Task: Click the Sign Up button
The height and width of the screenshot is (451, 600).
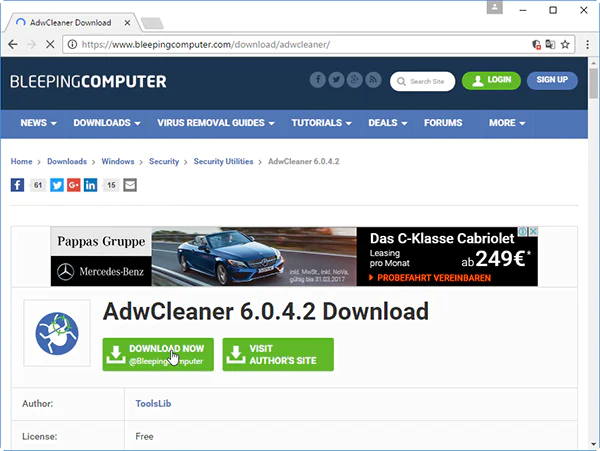Action: [x=552, y=80]
